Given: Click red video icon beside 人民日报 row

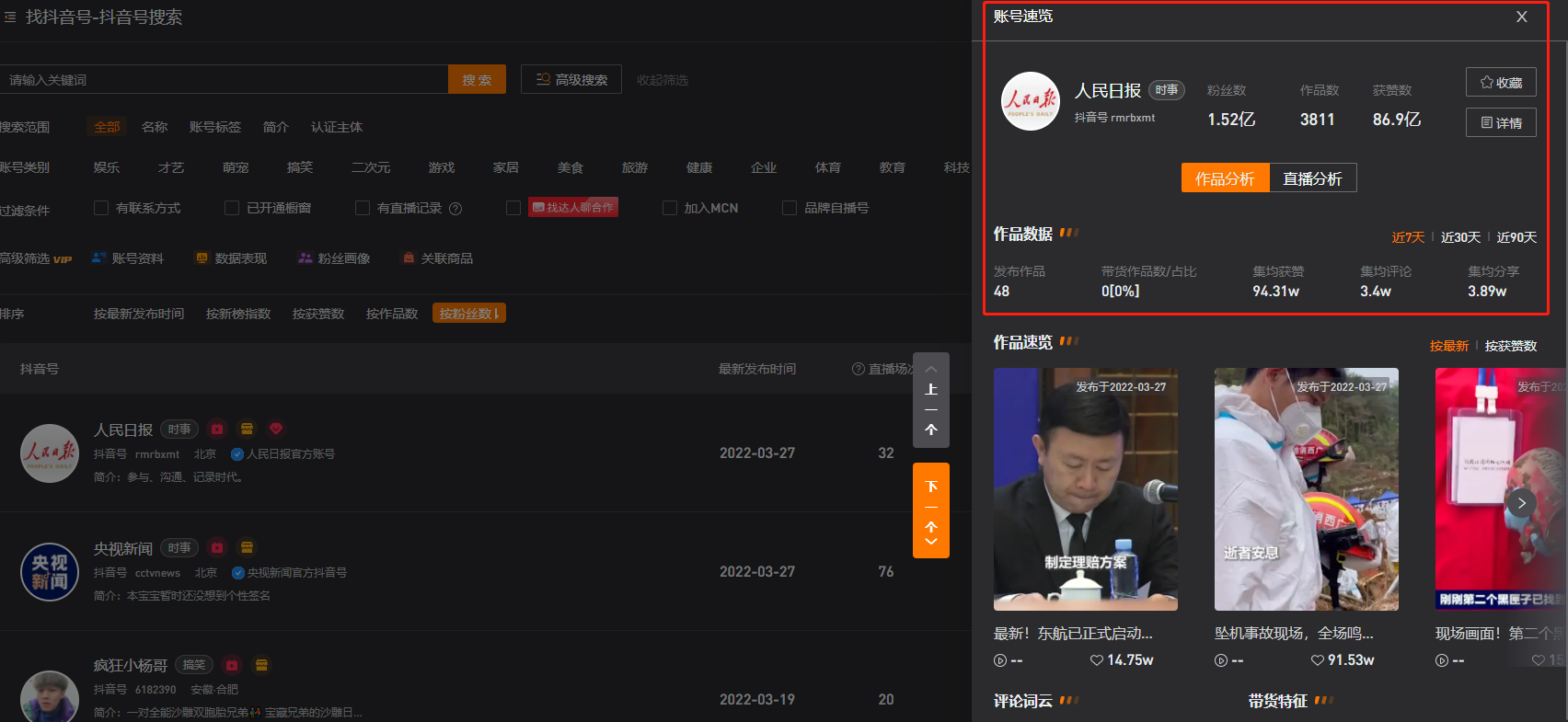Looking at the screenshot, I should point(217,429).
